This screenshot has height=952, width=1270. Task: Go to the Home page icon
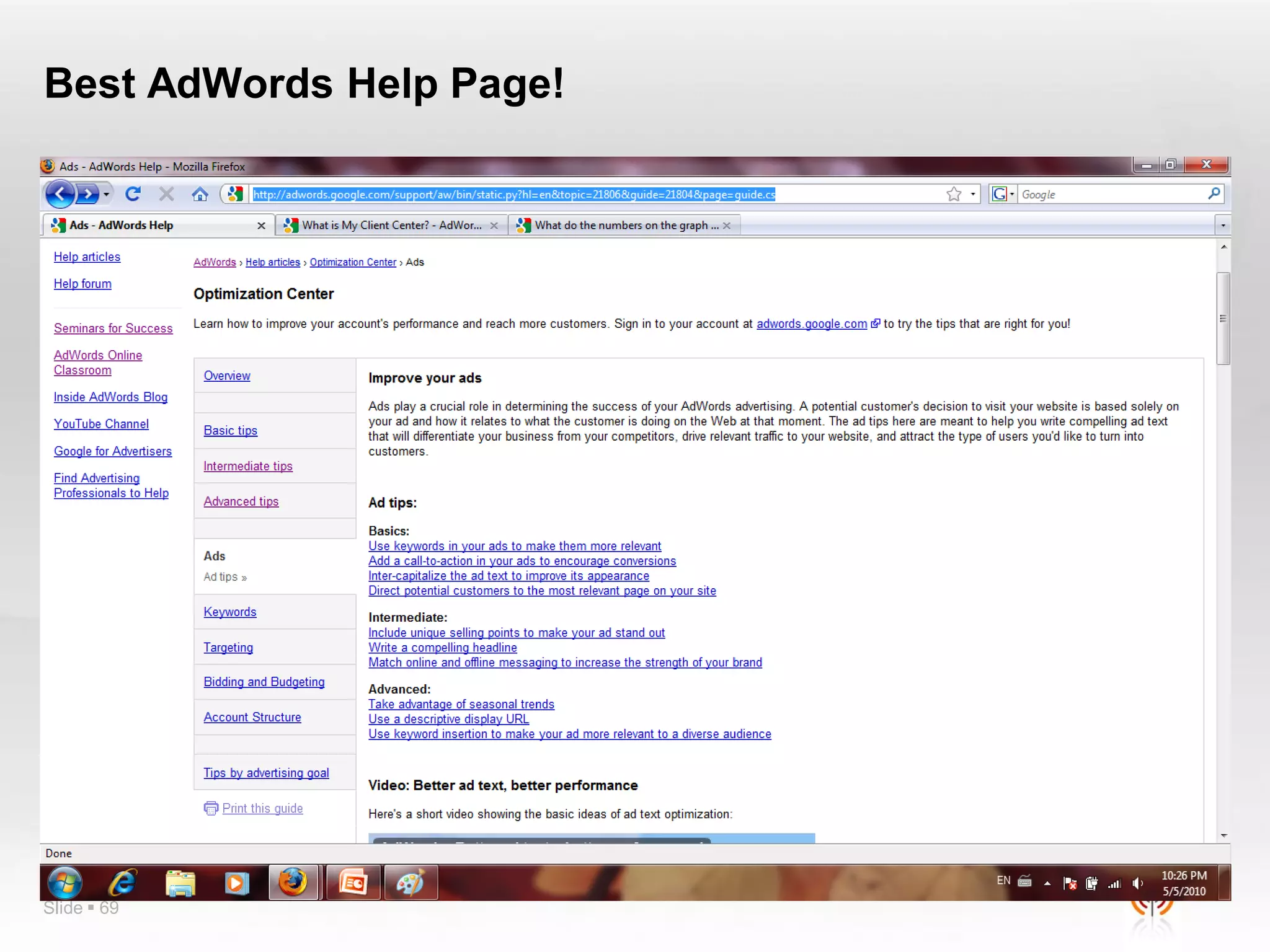(x=200, y=195)
